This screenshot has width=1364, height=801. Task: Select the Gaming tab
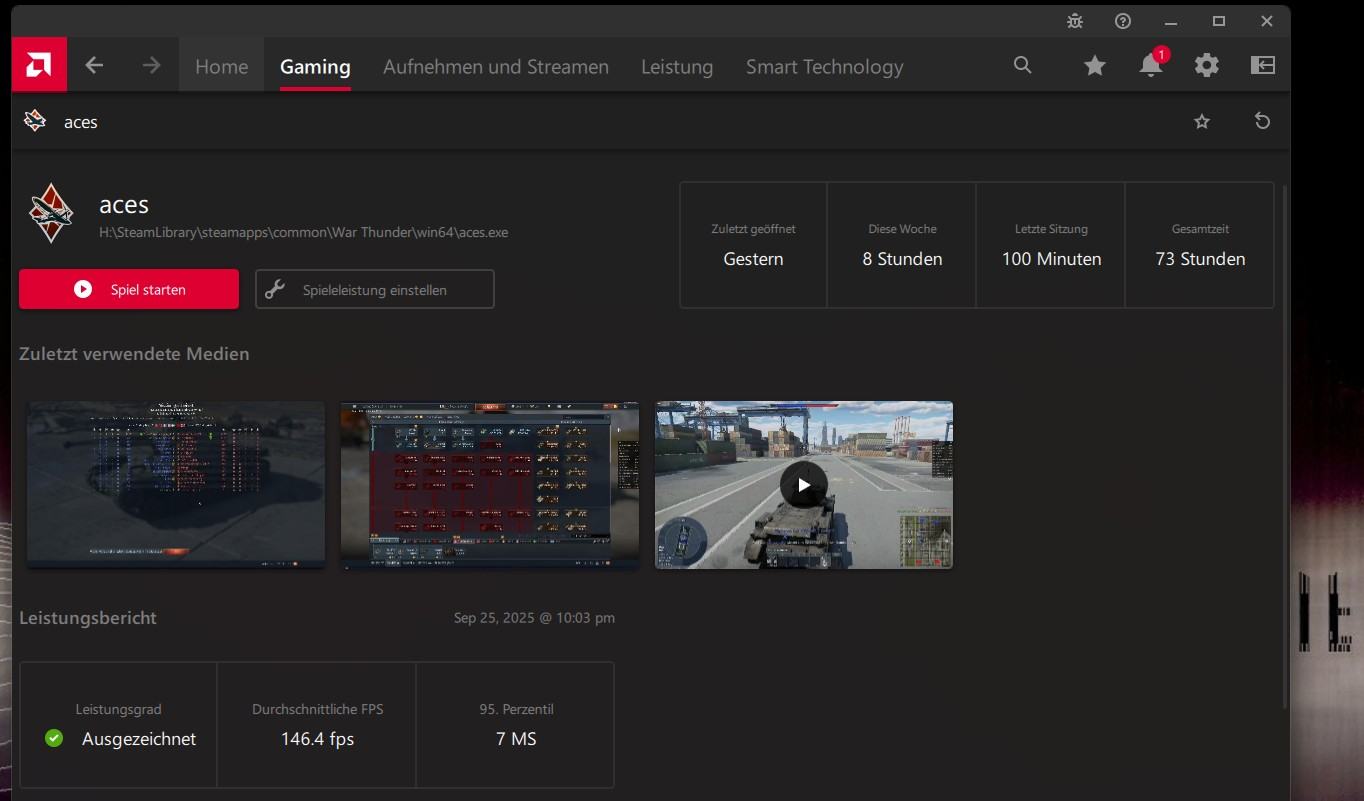(315, 67)
